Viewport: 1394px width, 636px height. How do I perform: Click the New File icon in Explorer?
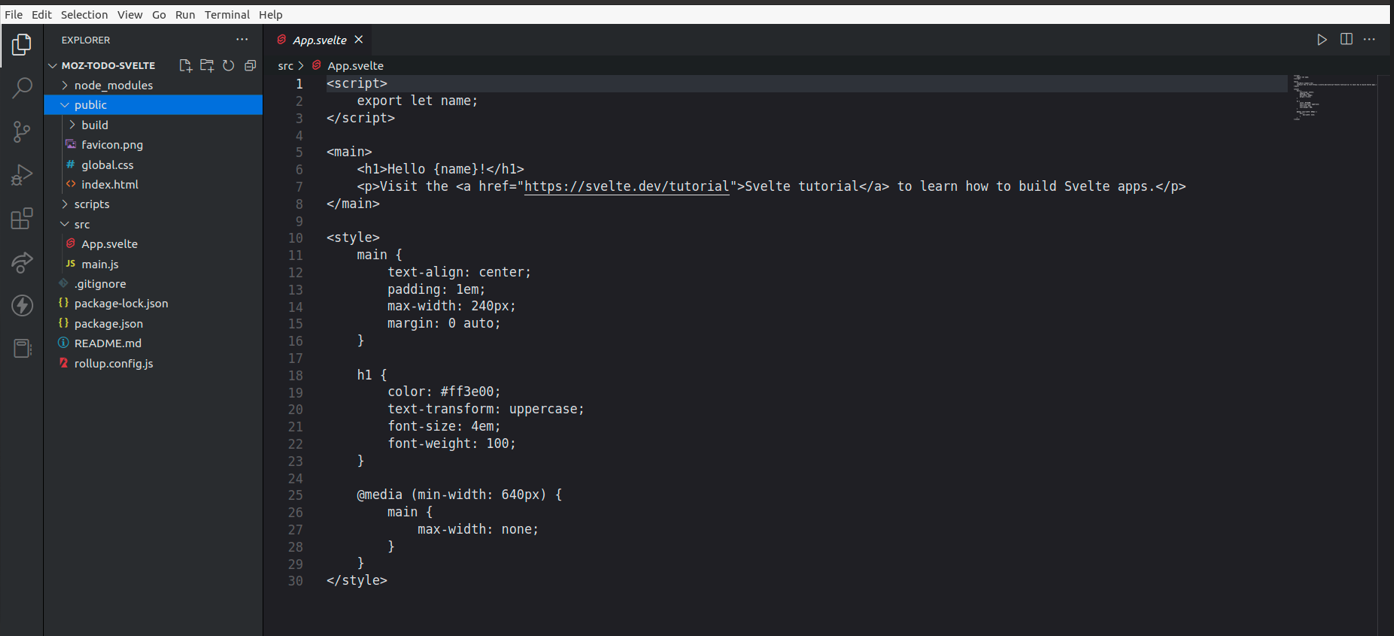(186, 66)
